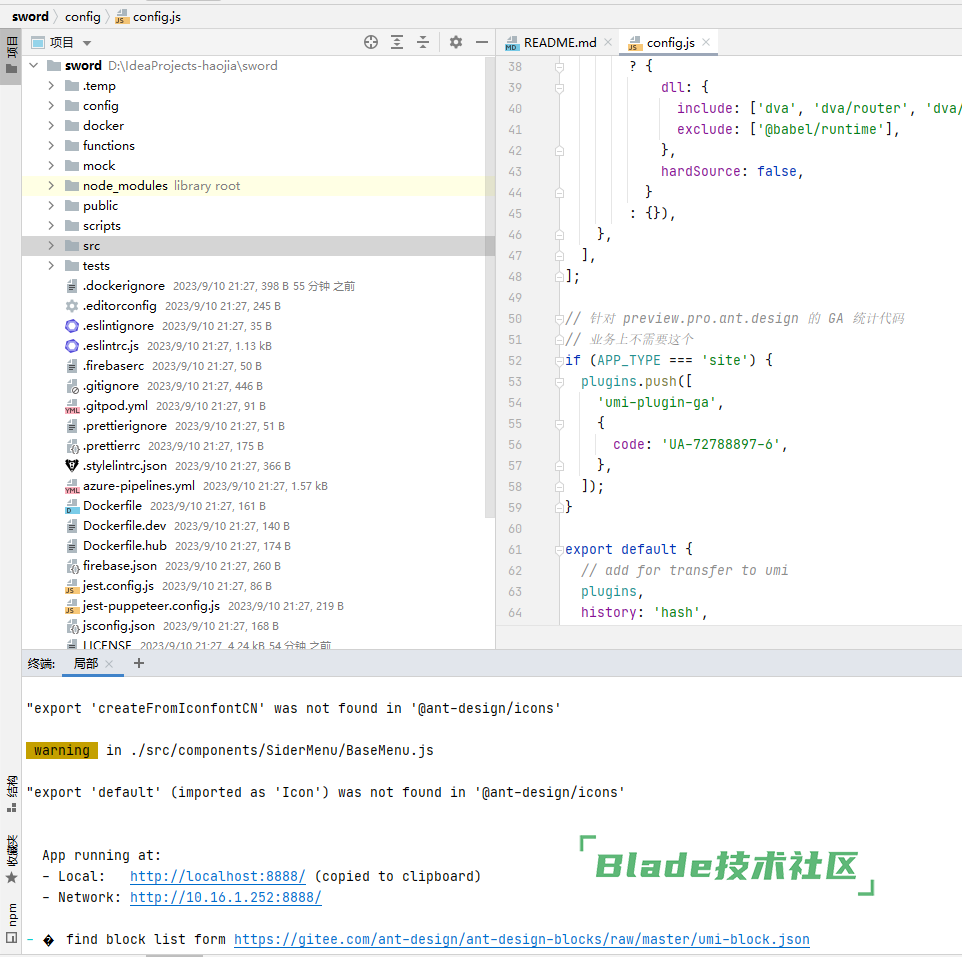Expand the mock folder arrow
Viewport: 962px width, 957px height.
click(52, 166)
